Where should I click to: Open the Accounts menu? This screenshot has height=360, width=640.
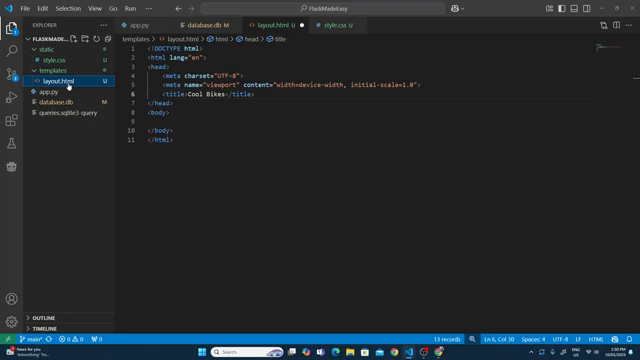click(x=11, y=299)
